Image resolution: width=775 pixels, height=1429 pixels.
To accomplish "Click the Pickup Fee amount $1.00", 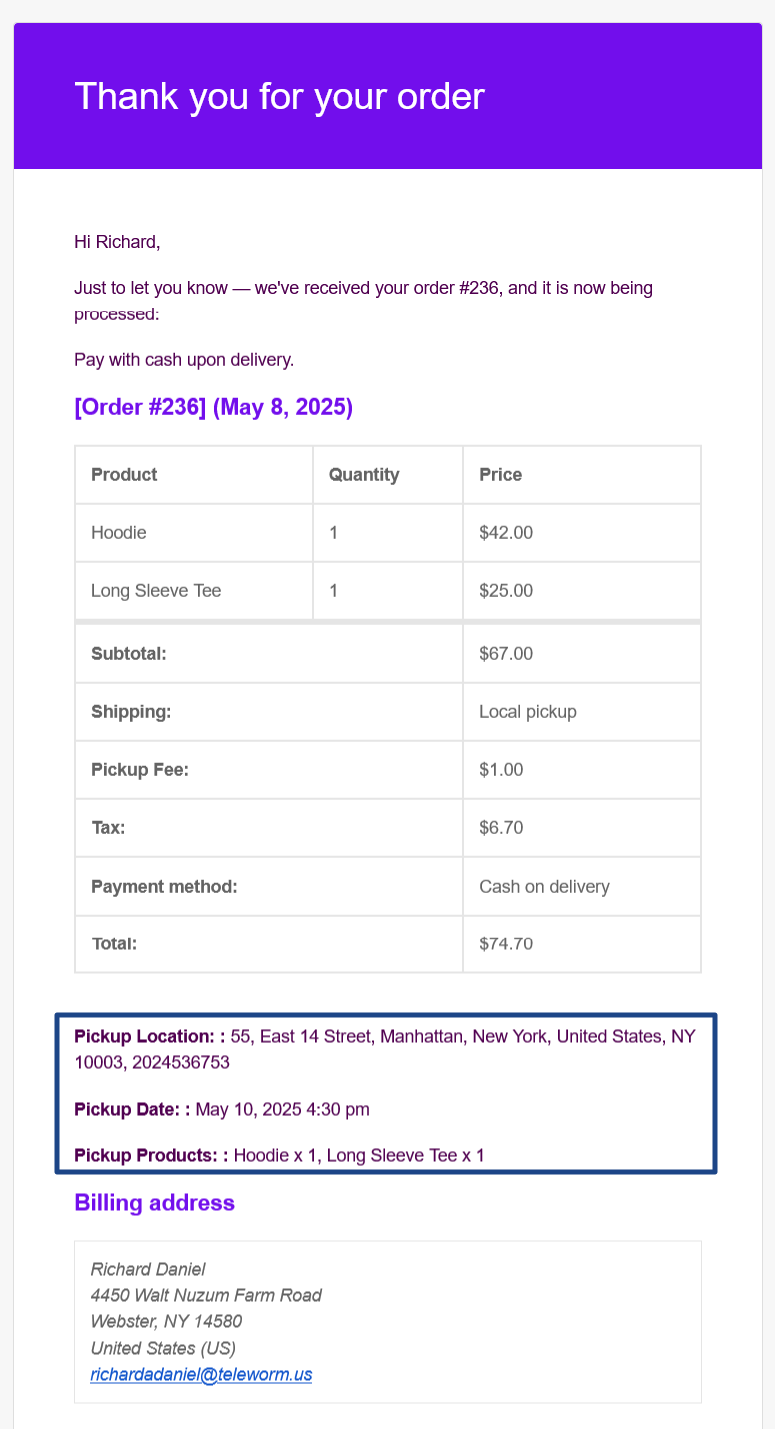I will 502,770.
